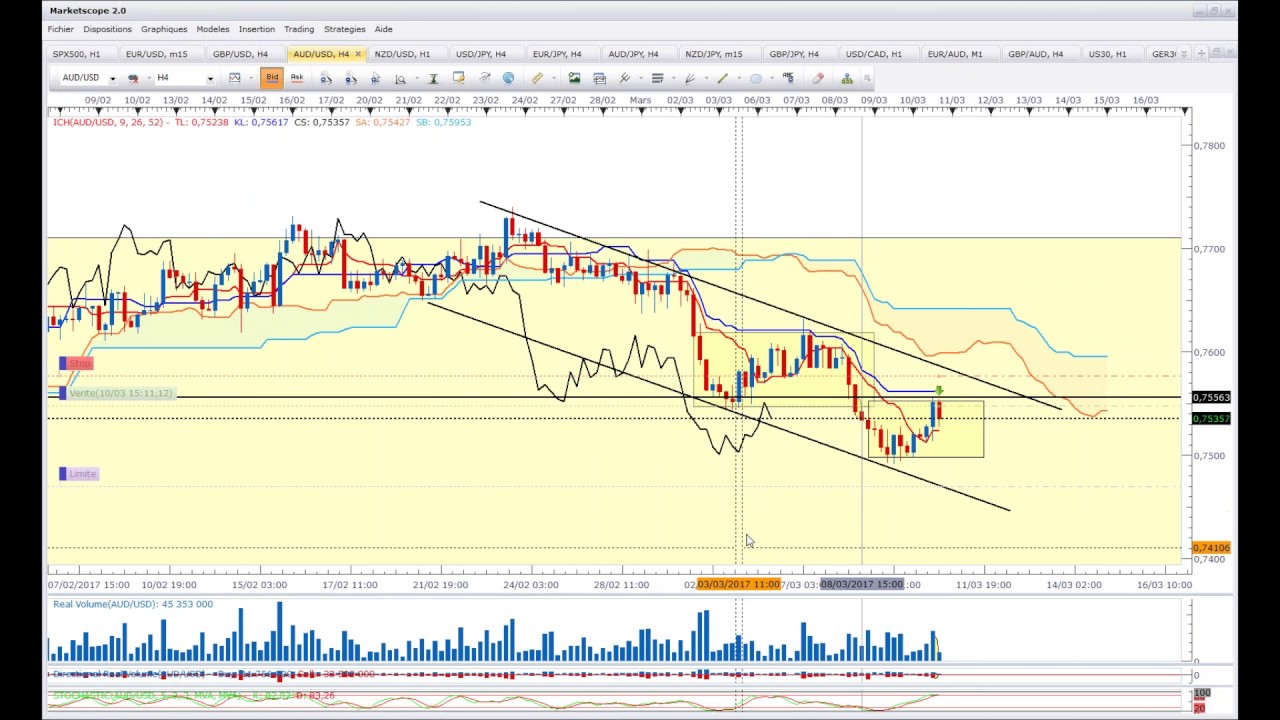Viewport: 1280px width, 720px height.
Task: Open the Insertion menu
Action: [x=257, y=29]
